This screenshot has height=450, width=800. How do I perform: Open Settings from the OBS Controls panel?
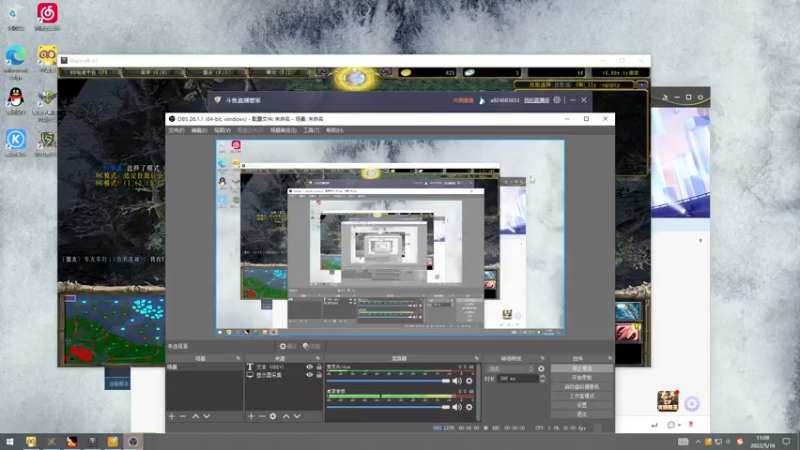(582, 405)
